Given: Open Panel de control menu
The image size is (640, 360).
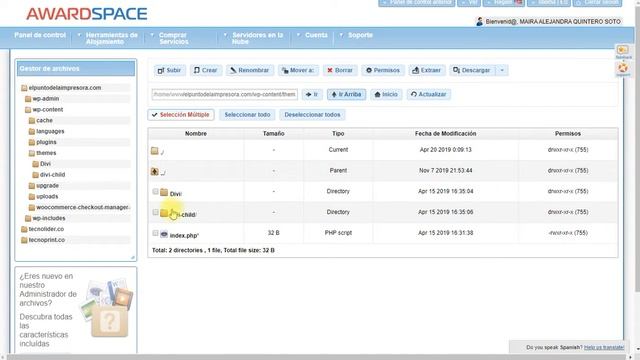Looking at the screenshot, I should point(40,35).
